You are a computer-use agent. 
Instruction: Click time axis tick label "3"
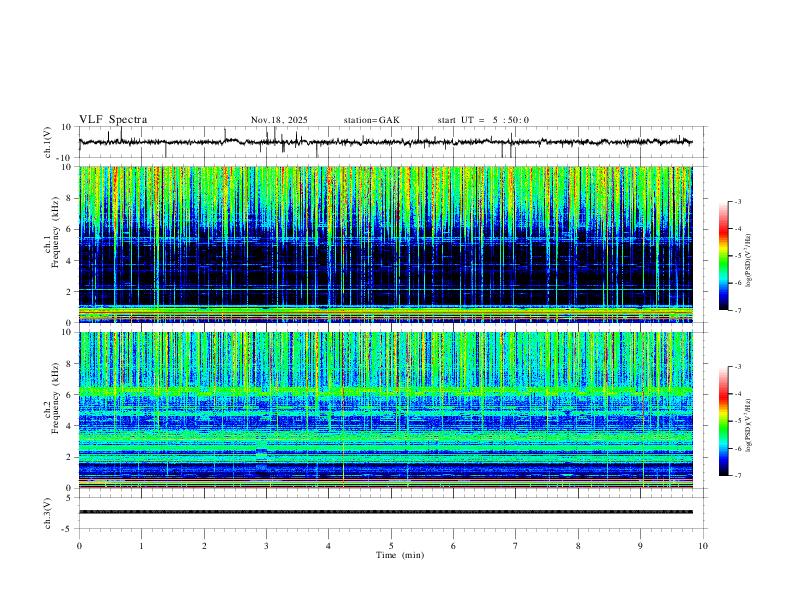pyautogui.click(x=266, y=546)
